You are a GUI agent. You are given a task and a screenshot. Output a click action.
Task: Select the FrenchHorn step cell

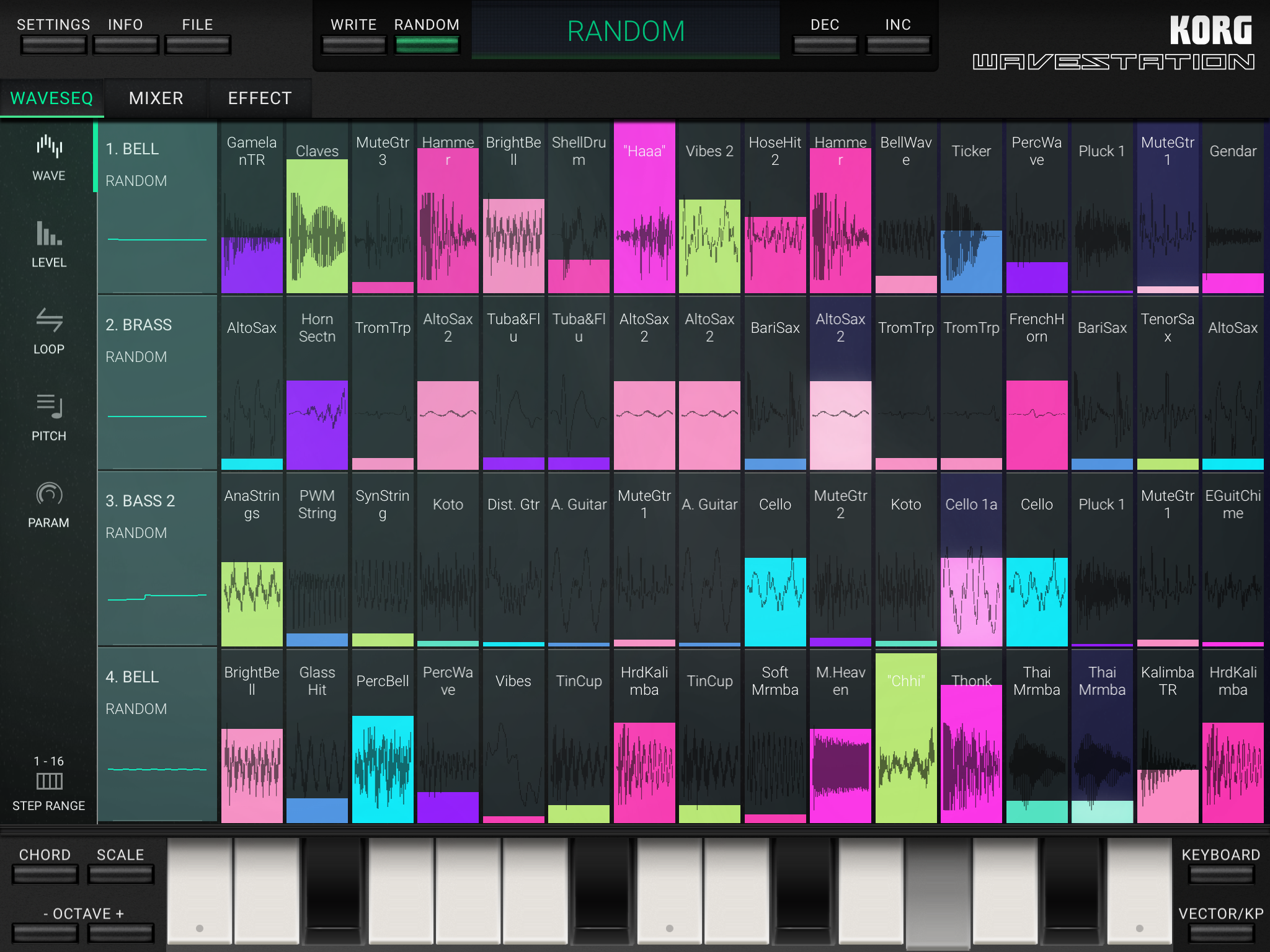[1037, 383]
